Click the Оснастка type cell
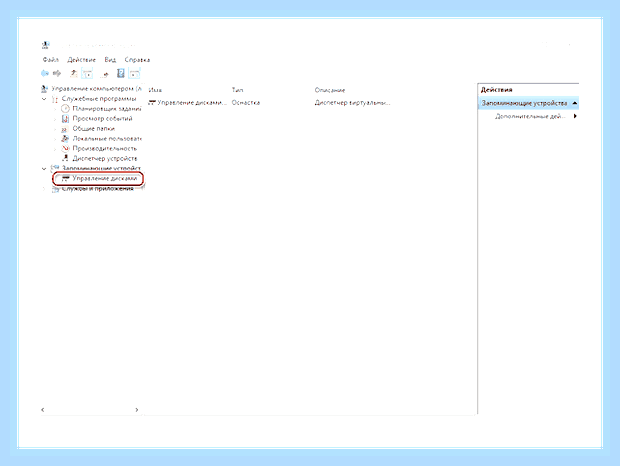This screenshot has height=466, width=620. click(246, 103)
